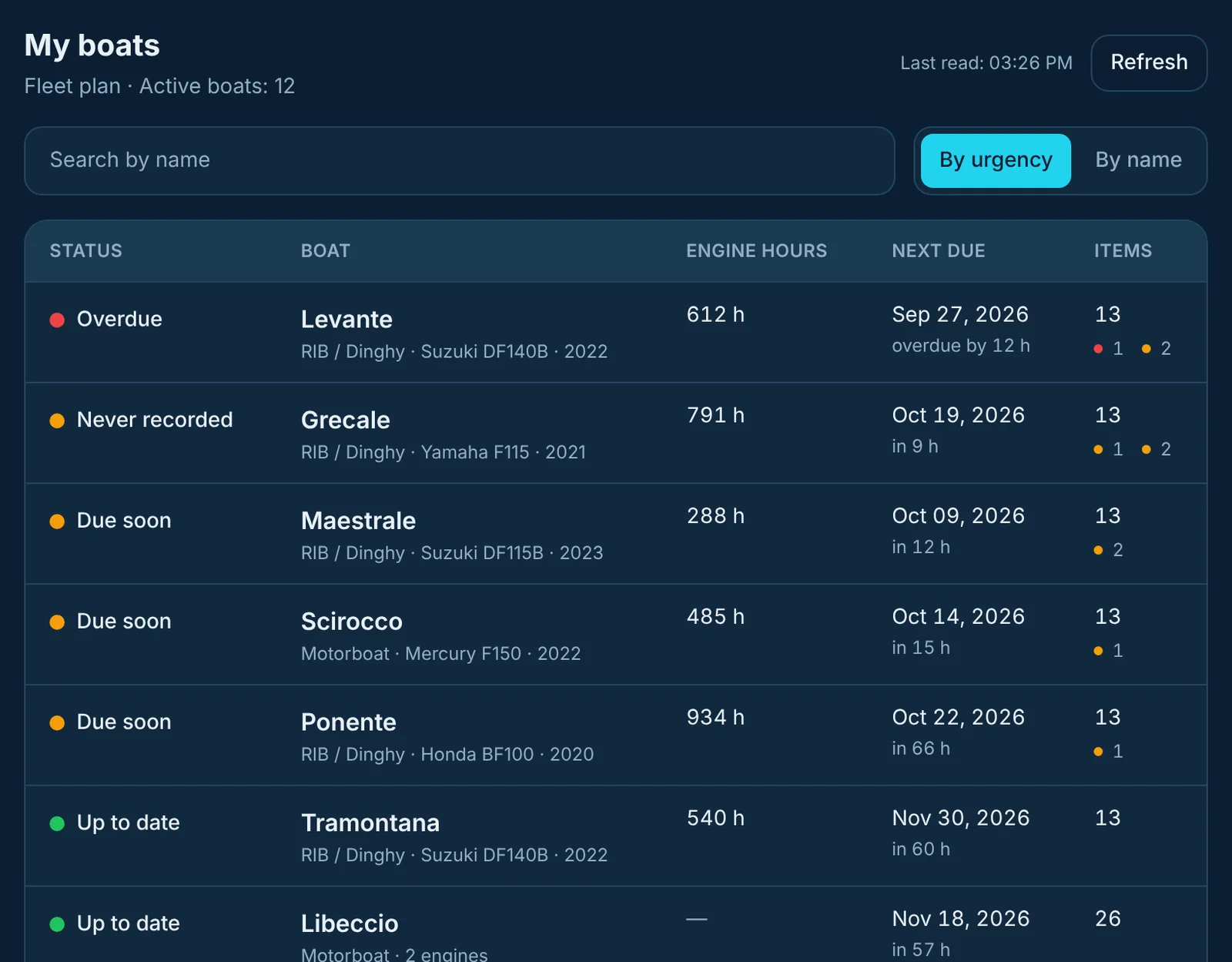Click the BOAT column header

coord(326,251)
